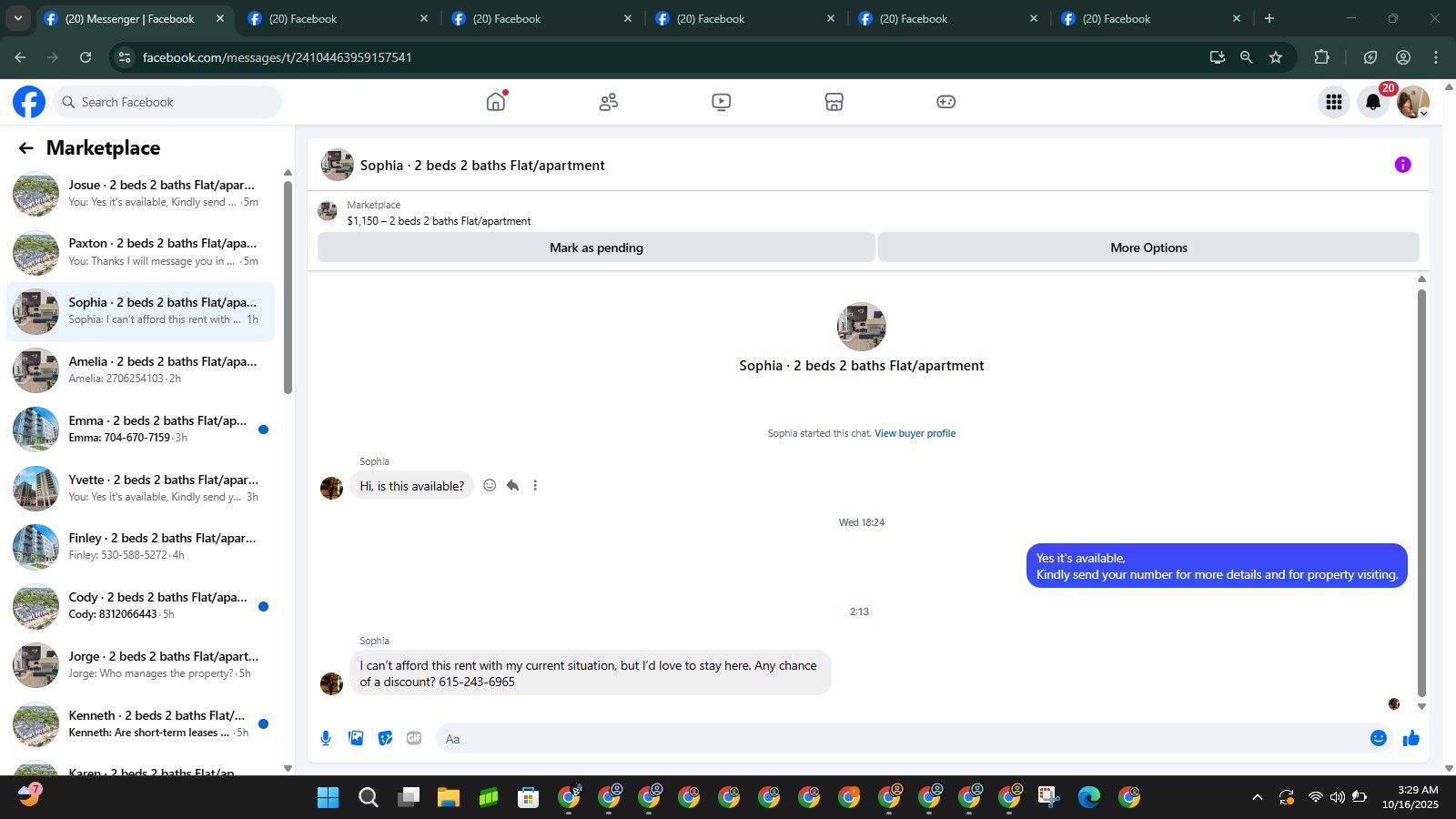The image size is (1456, 819).
Task: Open Jorge's conversation
Action: pos(141,665)
